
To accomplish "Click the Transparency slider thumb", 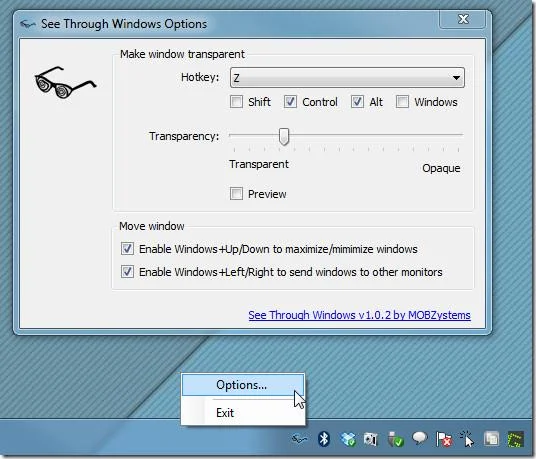I will 283,137.
